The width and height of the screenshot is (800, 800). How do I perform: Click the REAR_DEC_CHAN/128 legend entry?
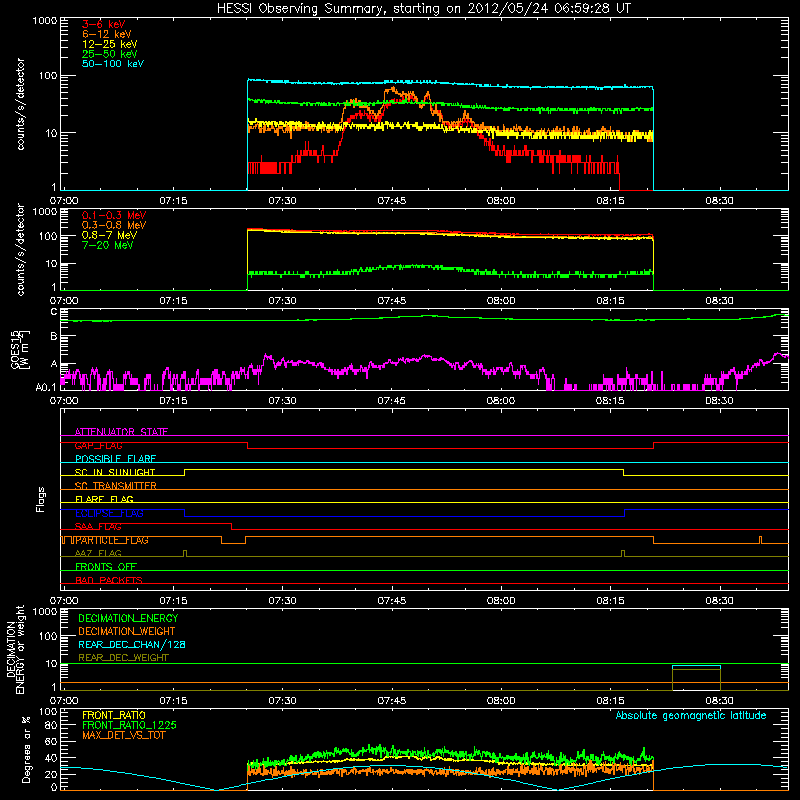132,645
